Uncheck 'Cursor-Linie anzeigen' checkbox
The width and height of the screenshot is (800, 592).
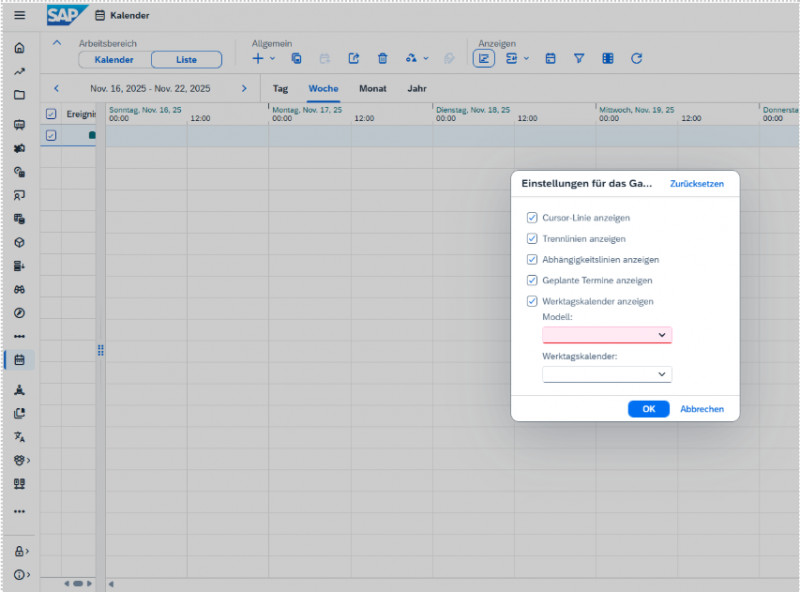click(x=532, y=217)
